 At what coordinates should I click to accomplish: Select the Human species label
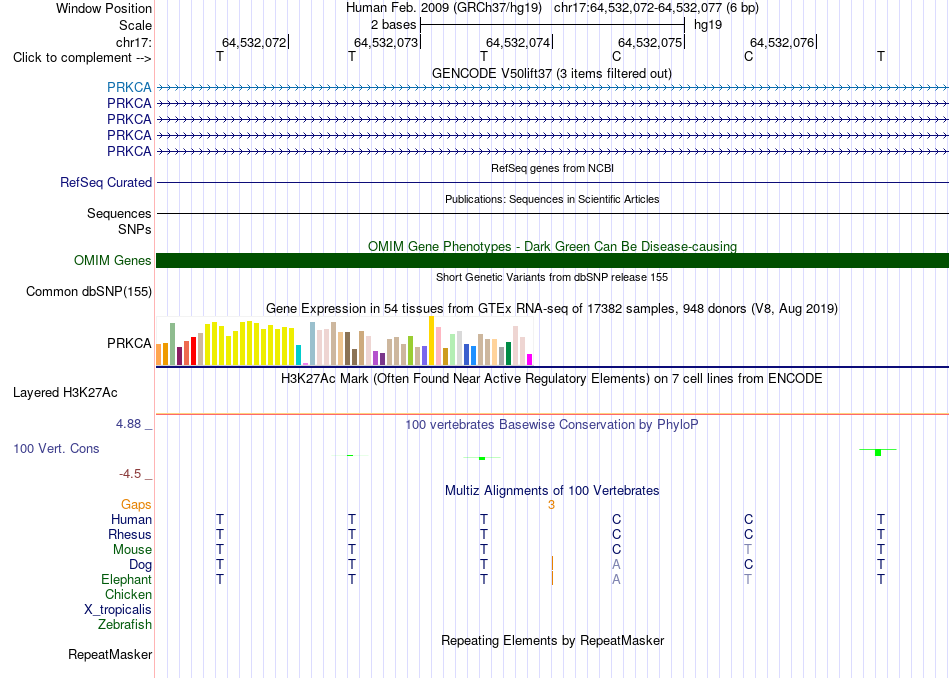[x=131, y=520]
